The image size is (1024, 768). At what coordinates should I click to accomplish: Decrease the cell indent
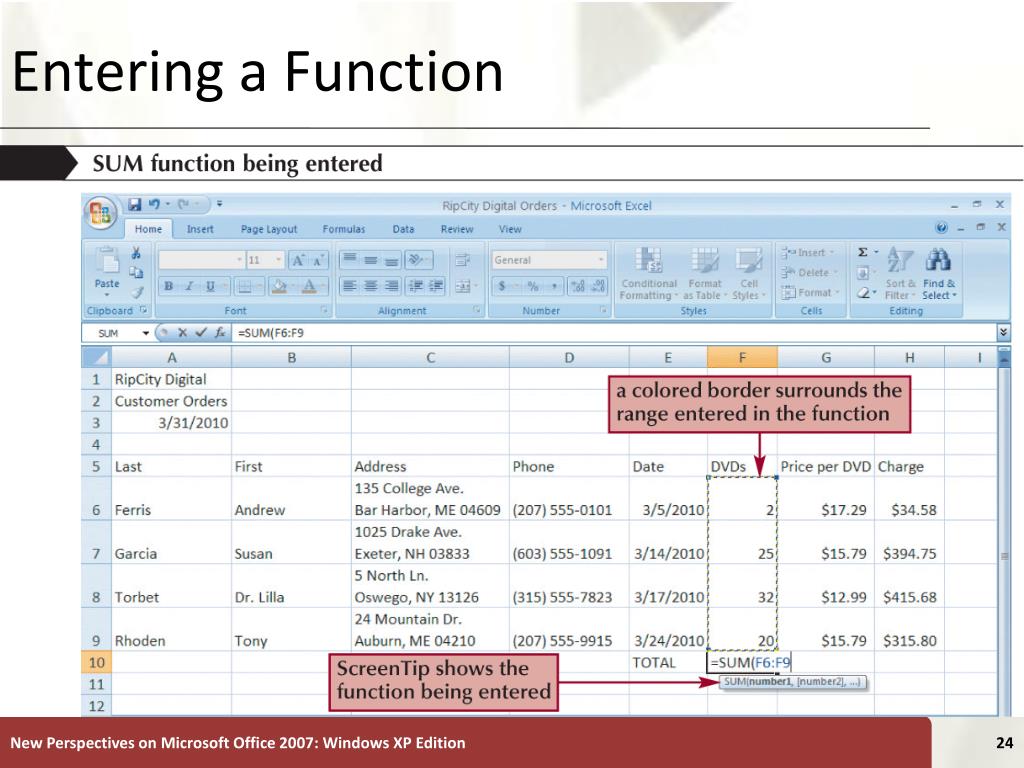pyautogui.click(x=415, y=286)
